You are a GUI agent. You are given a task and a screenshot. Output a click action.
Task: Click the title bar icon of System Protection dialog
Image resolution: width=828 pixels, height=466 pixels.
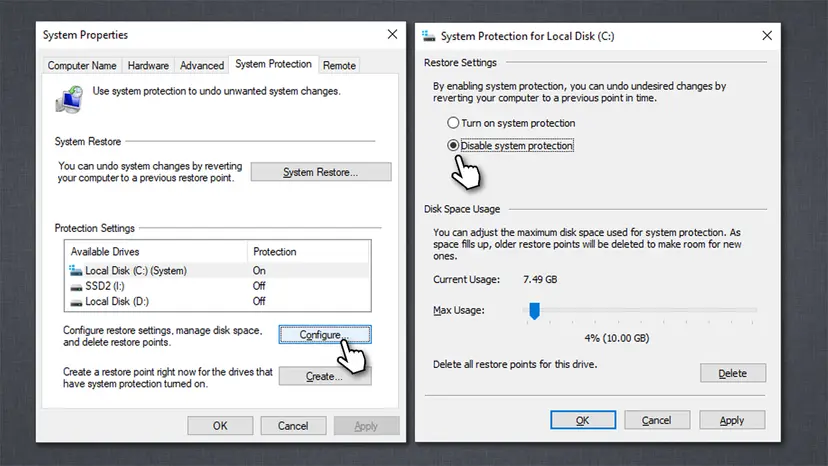(428, 36)
